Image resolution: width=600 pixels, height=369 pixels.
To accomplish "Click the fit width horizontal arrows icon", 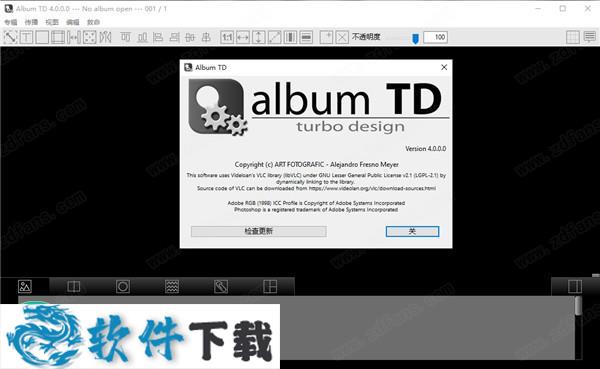I will point(243,37).
